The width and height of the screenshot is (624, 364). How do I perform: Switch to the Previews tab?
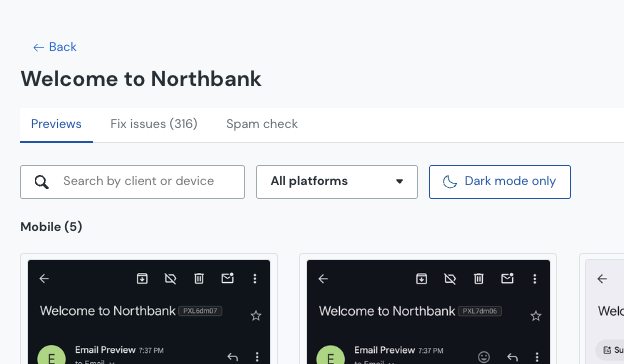(x=56, y=124)
